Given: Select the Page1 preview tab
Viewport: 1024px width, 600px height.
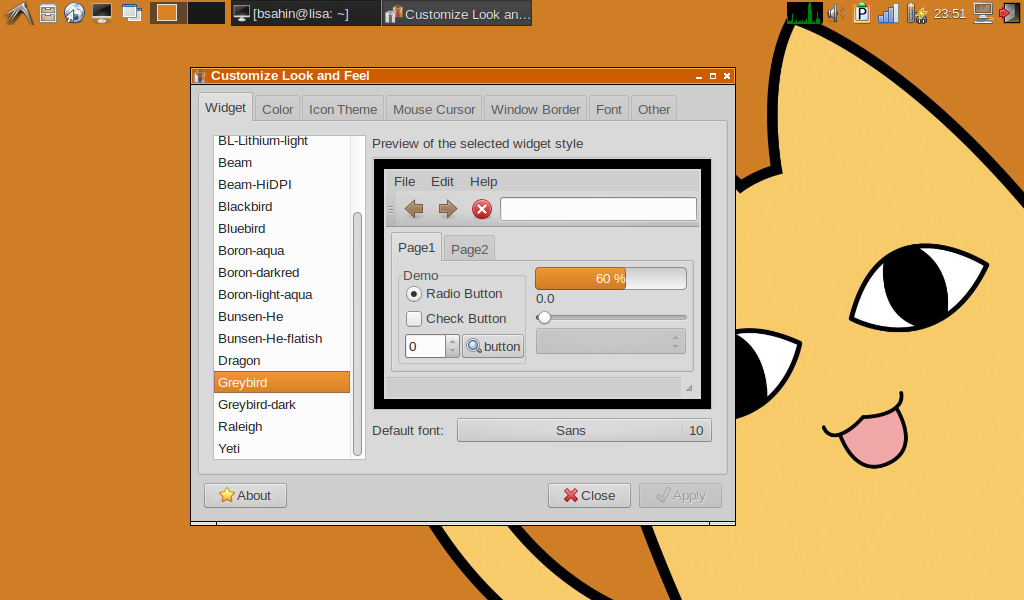Looking at the screenshot, I should tap(416, 247).
